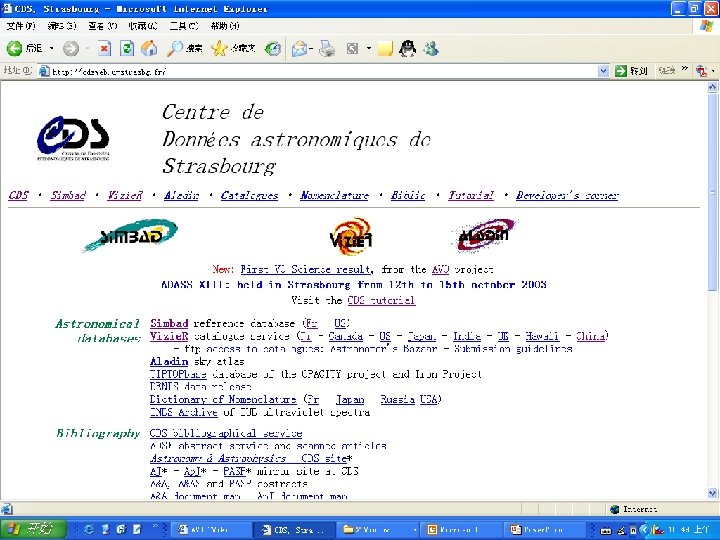Click the CDS logo image
The height and width of the screenshot is (540, 720).
73,138
